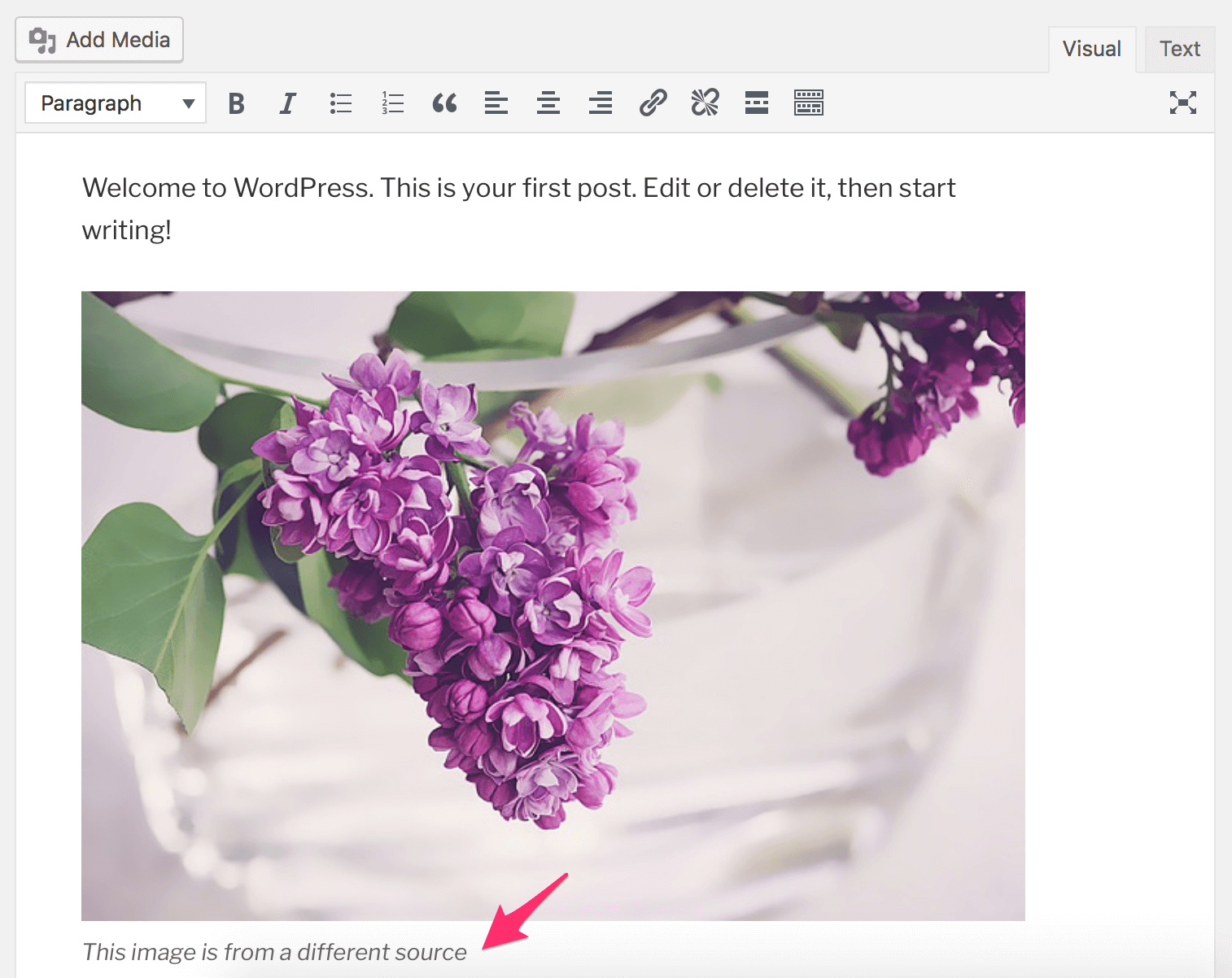Insert a bulleted list
The height and width of the screenshot is (978, 1232).
pos(340,103)
